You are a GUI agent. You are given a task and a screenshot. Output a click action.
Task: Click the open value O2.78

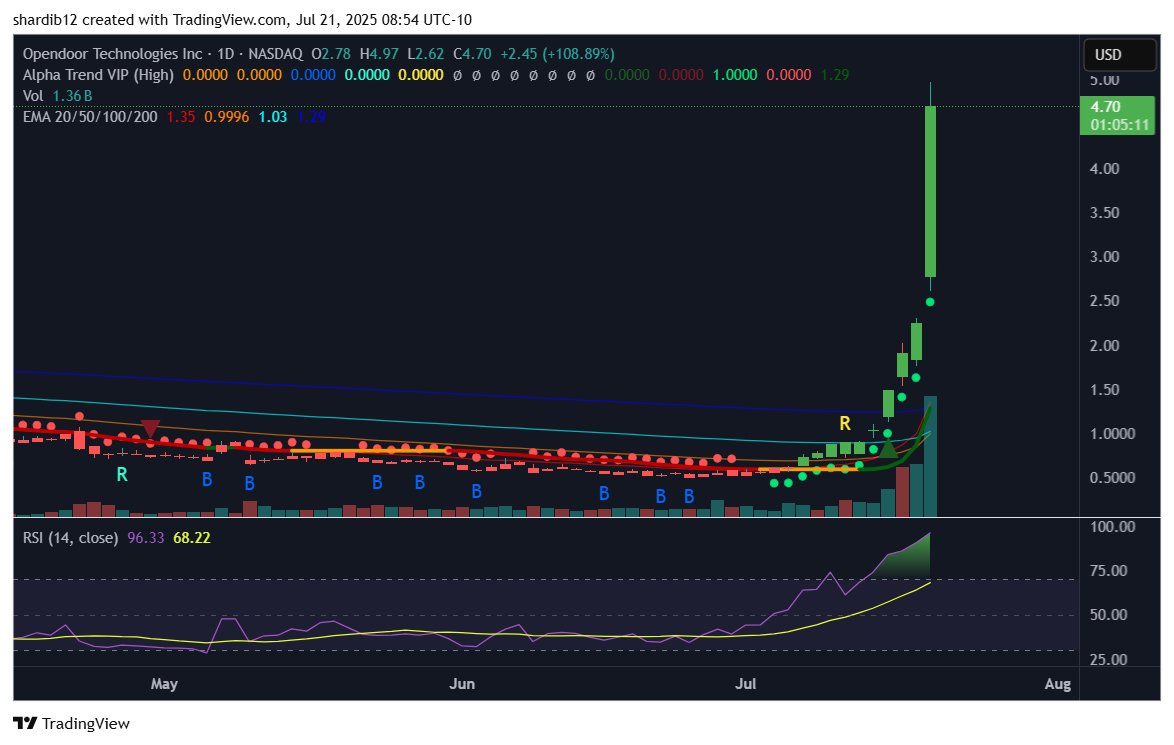(331, 54)
